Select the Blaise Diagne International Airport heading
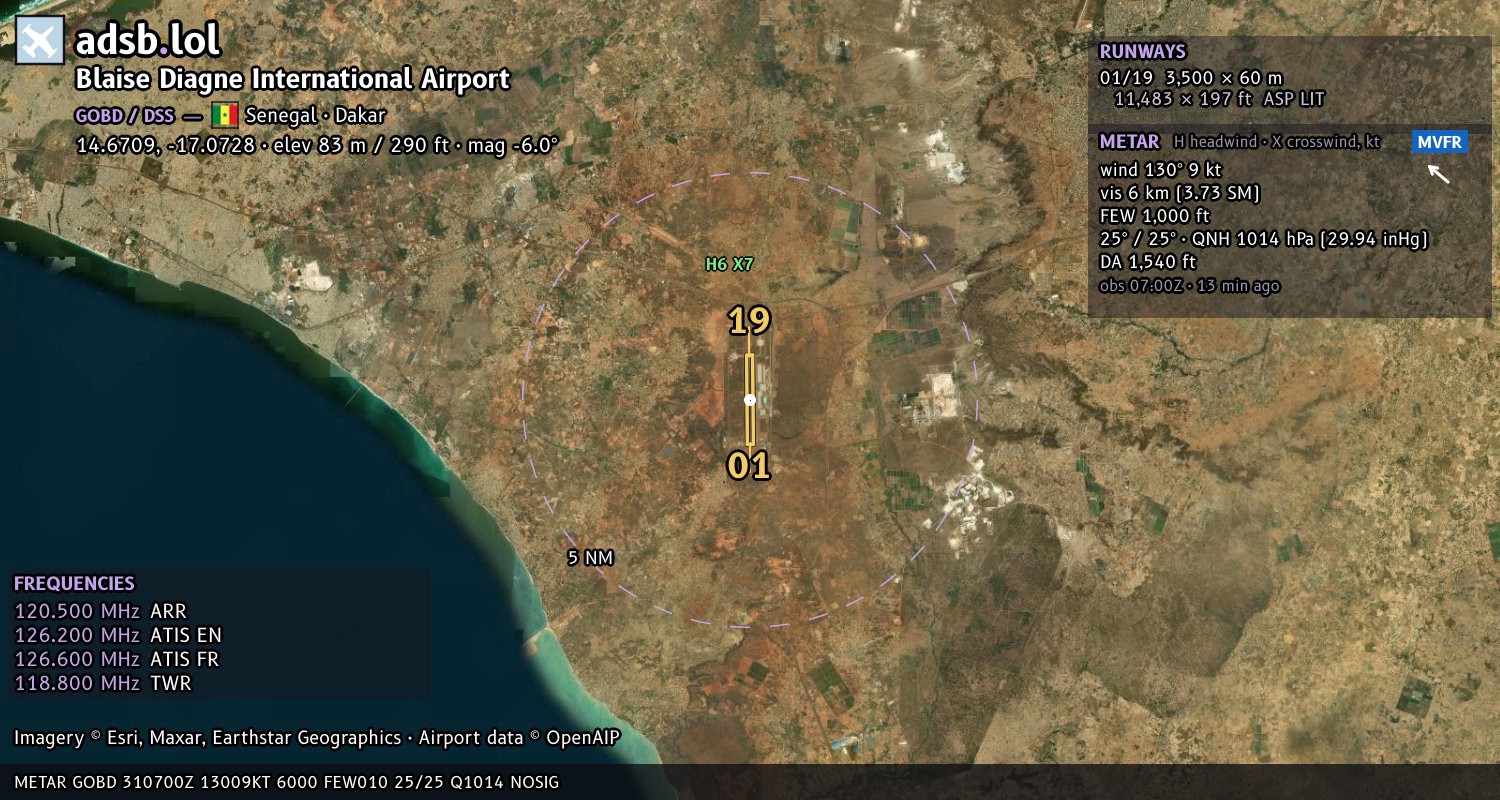 coord(293,79)
